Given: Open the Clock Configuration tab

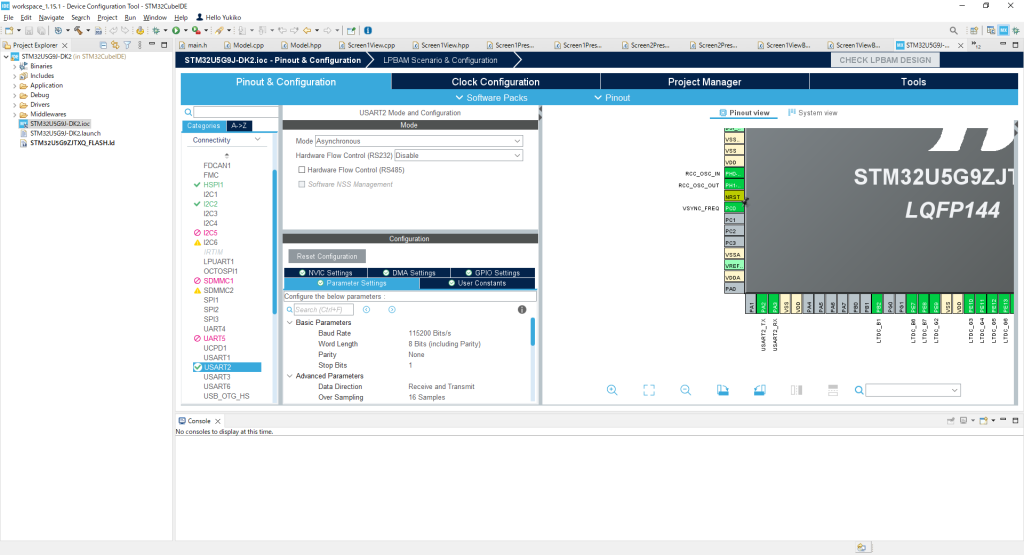Looking at the screenshot, I should [x=496, y=82].
